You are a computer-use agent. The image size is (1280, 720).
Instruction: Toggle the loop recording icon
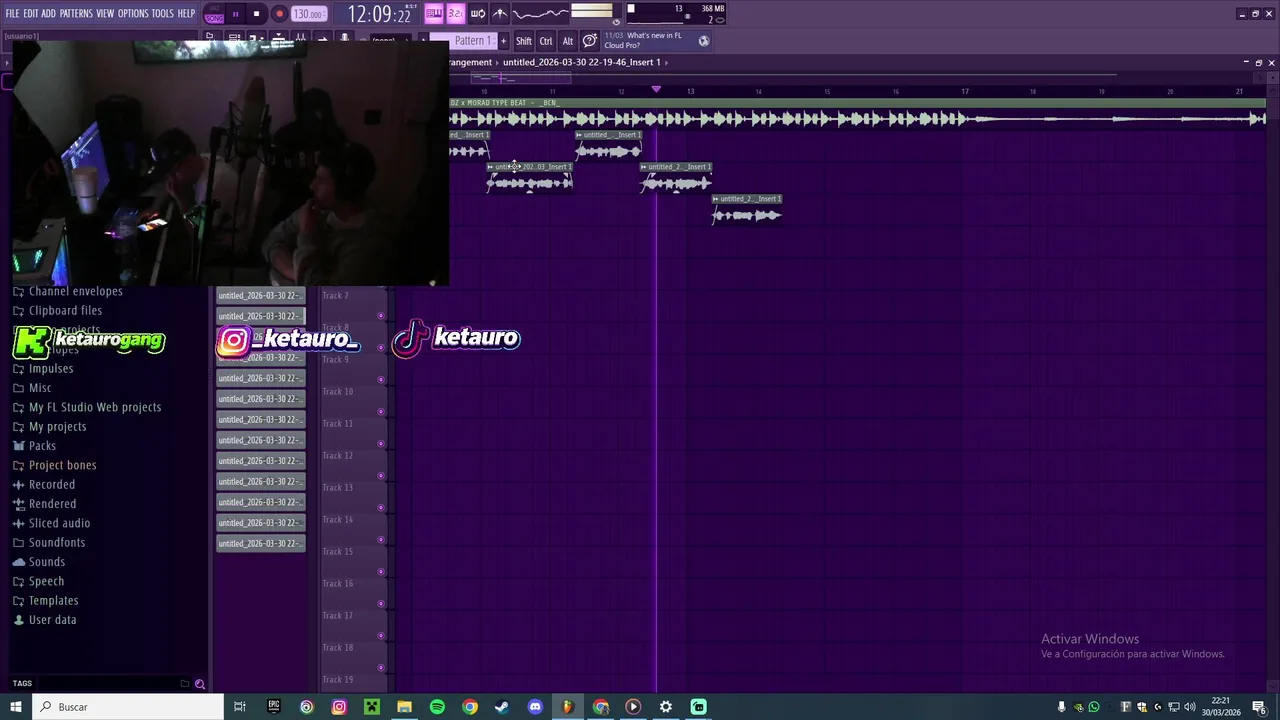pos(478,13)
